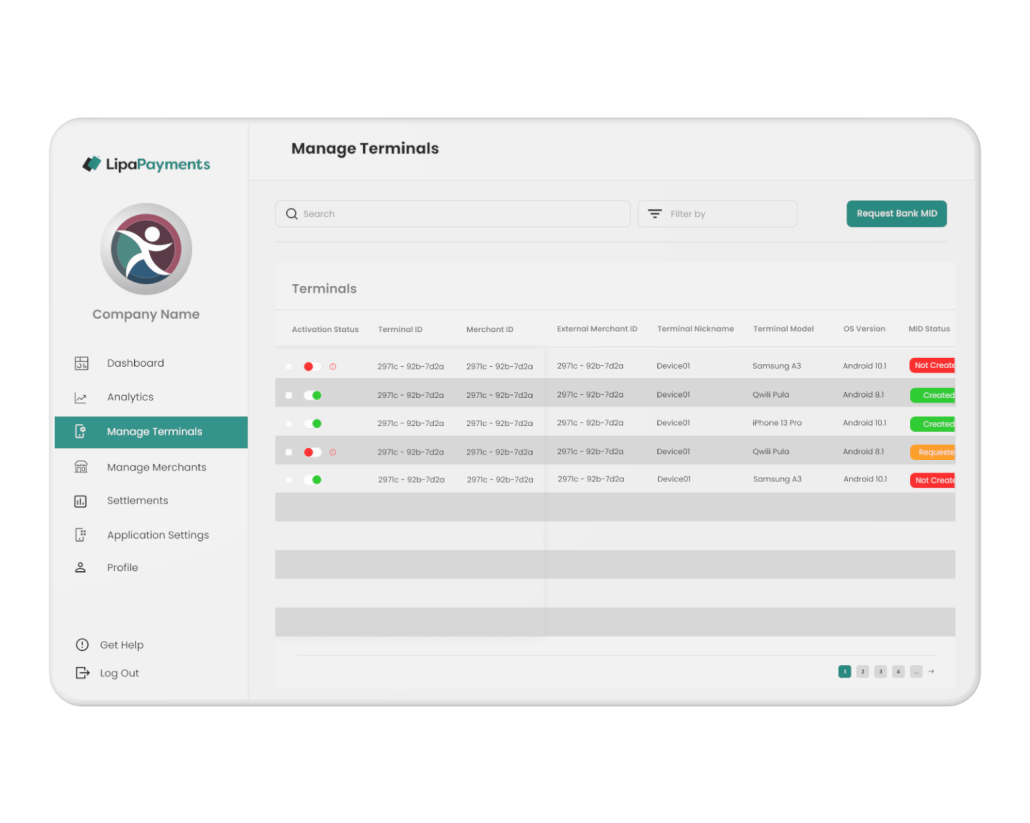This screenshot has width=1030, height=823.
Task: Click the Analytics chart icon
Action: pyautogui.click(x=81, y=398)
